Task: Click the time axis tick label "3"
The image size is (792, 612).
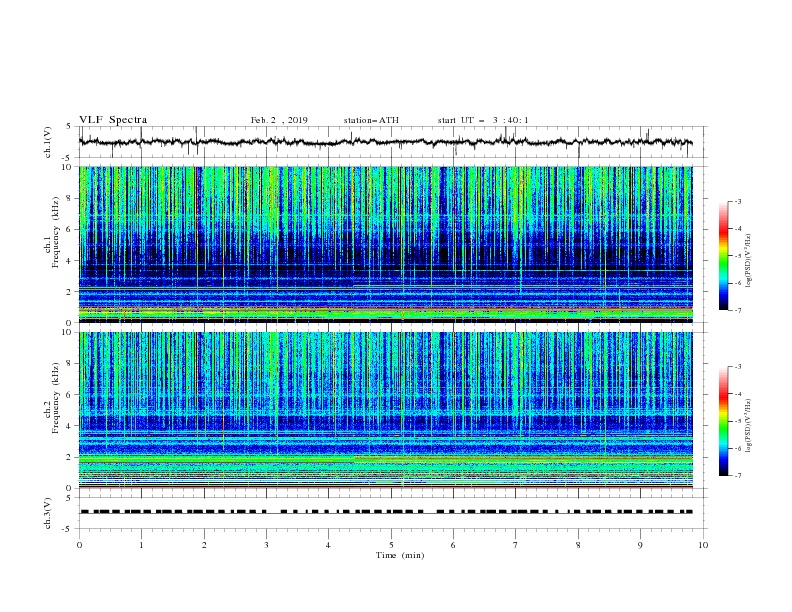Action: pyautogui.click(x=266, y=545)
